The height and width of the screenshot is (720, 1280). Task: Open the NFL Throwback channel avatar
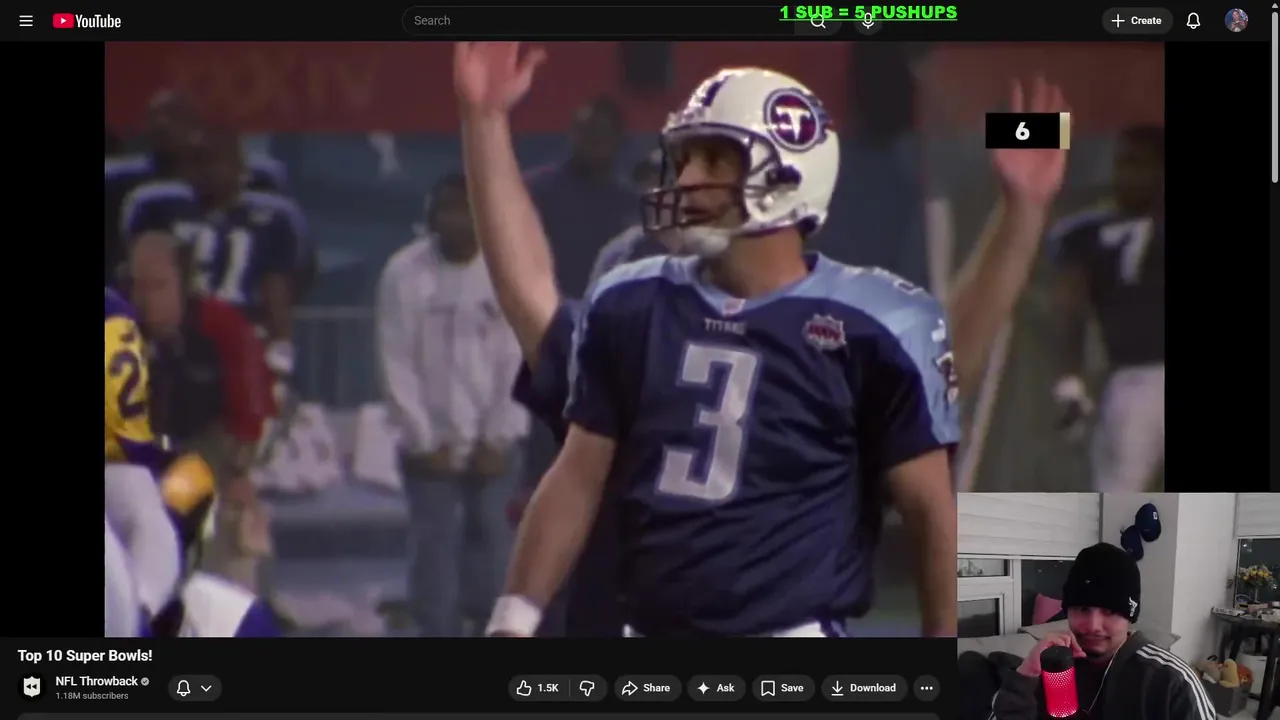(32, 687)
